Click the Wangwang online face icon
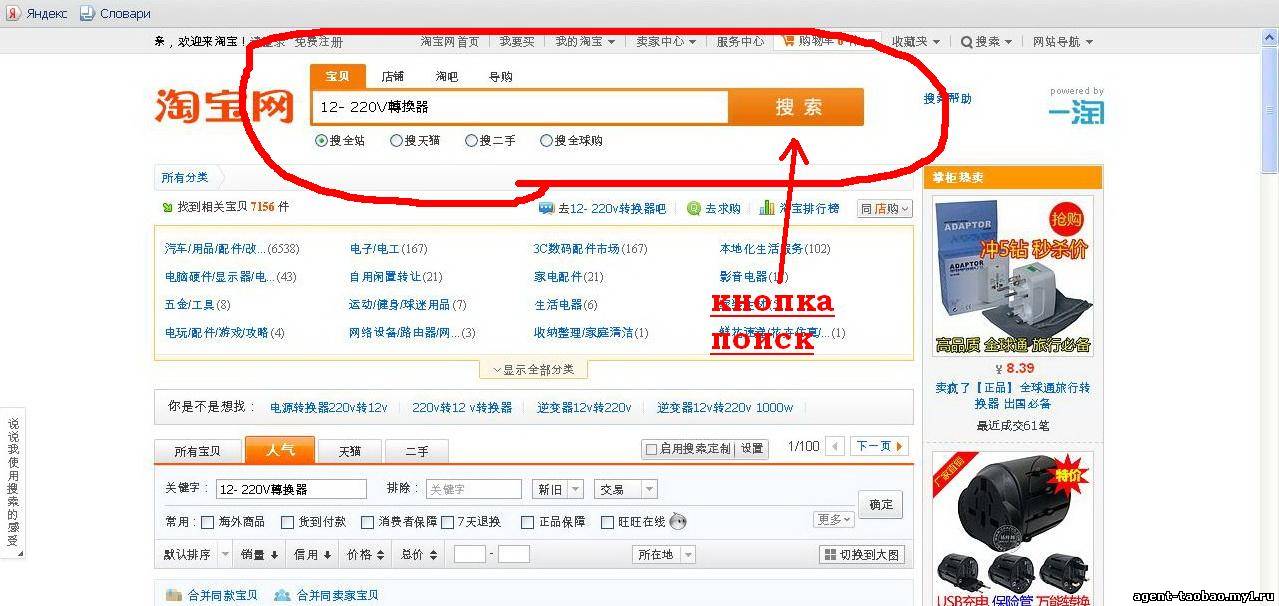This screenshot has height=606, width=1279. 678,521
